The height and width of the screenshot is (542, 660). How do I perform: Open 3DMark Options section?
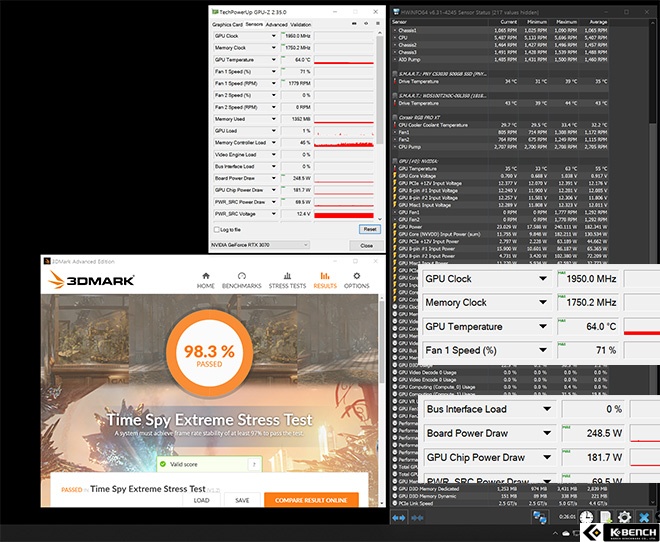click(357, 281)
